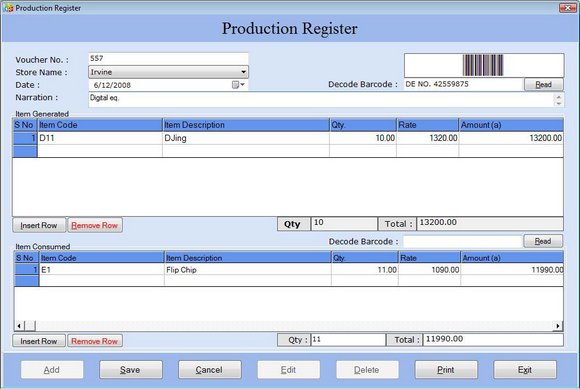Click the barcode image
The image size is (580, 389).
483,65
